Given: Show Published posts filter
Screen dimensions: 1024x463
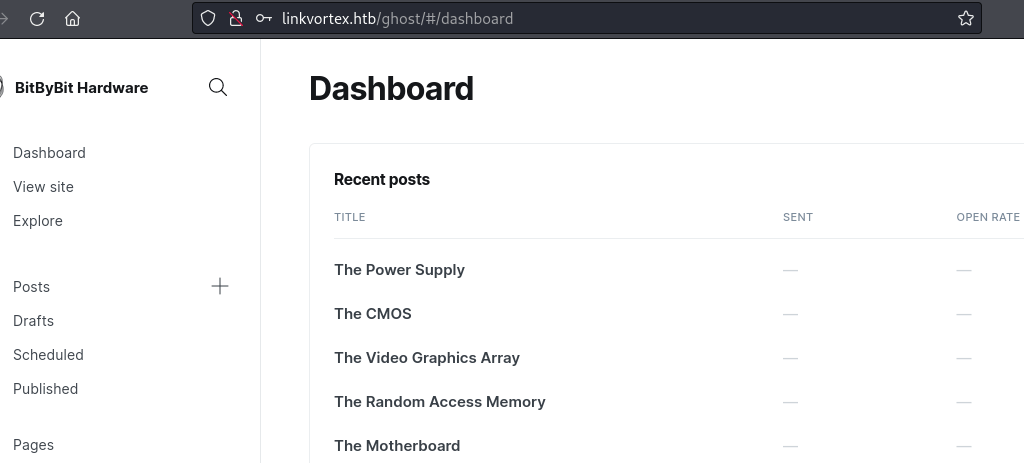Looking at the screenshot, I should (45, 389).
